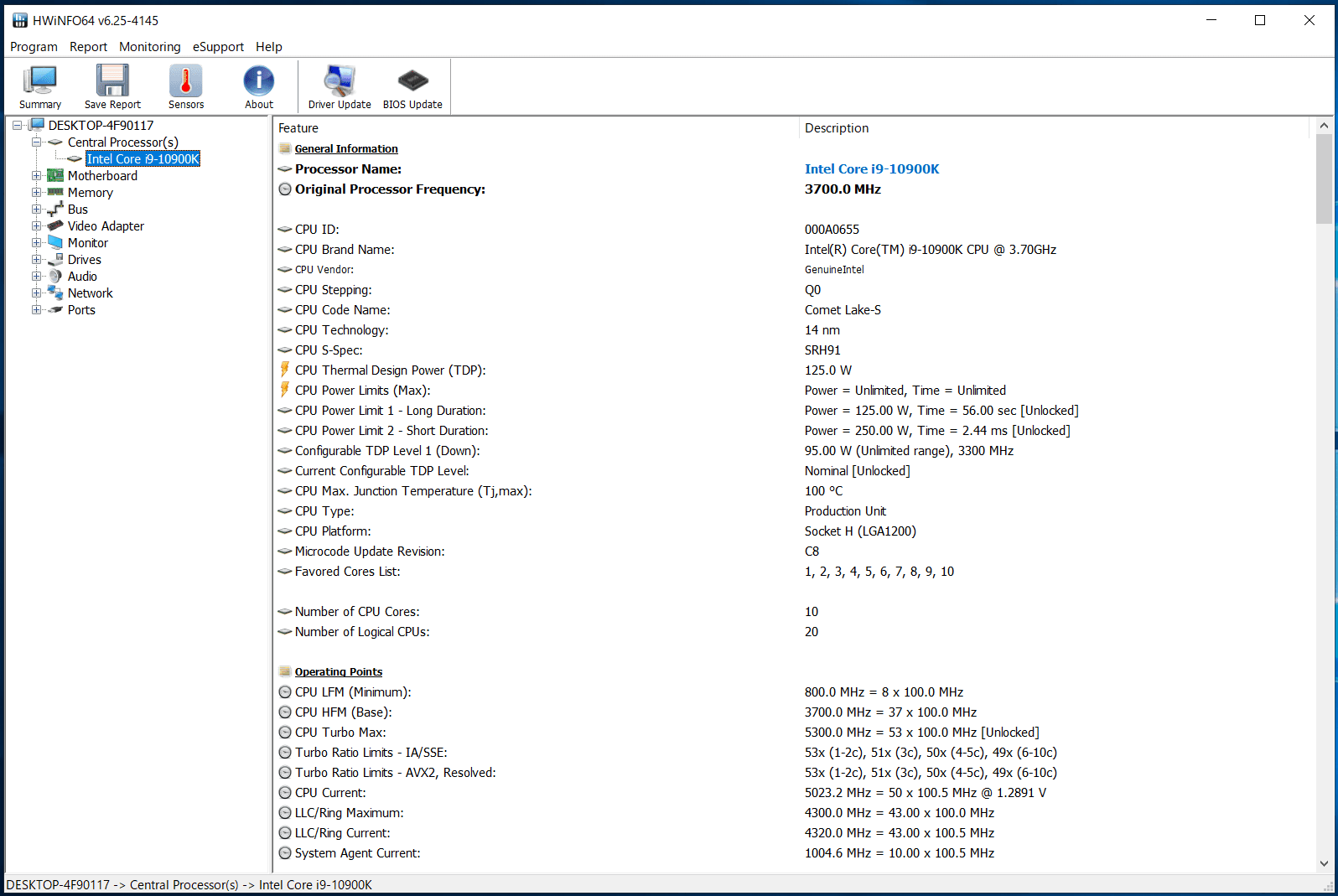Click the Monitor tree icon
The image size is (1338, 896).
(x=55, y=242)
